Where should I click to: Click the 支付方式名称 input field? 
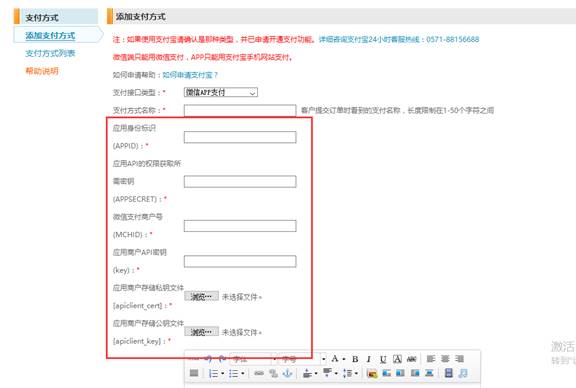[x=240, y=110]
